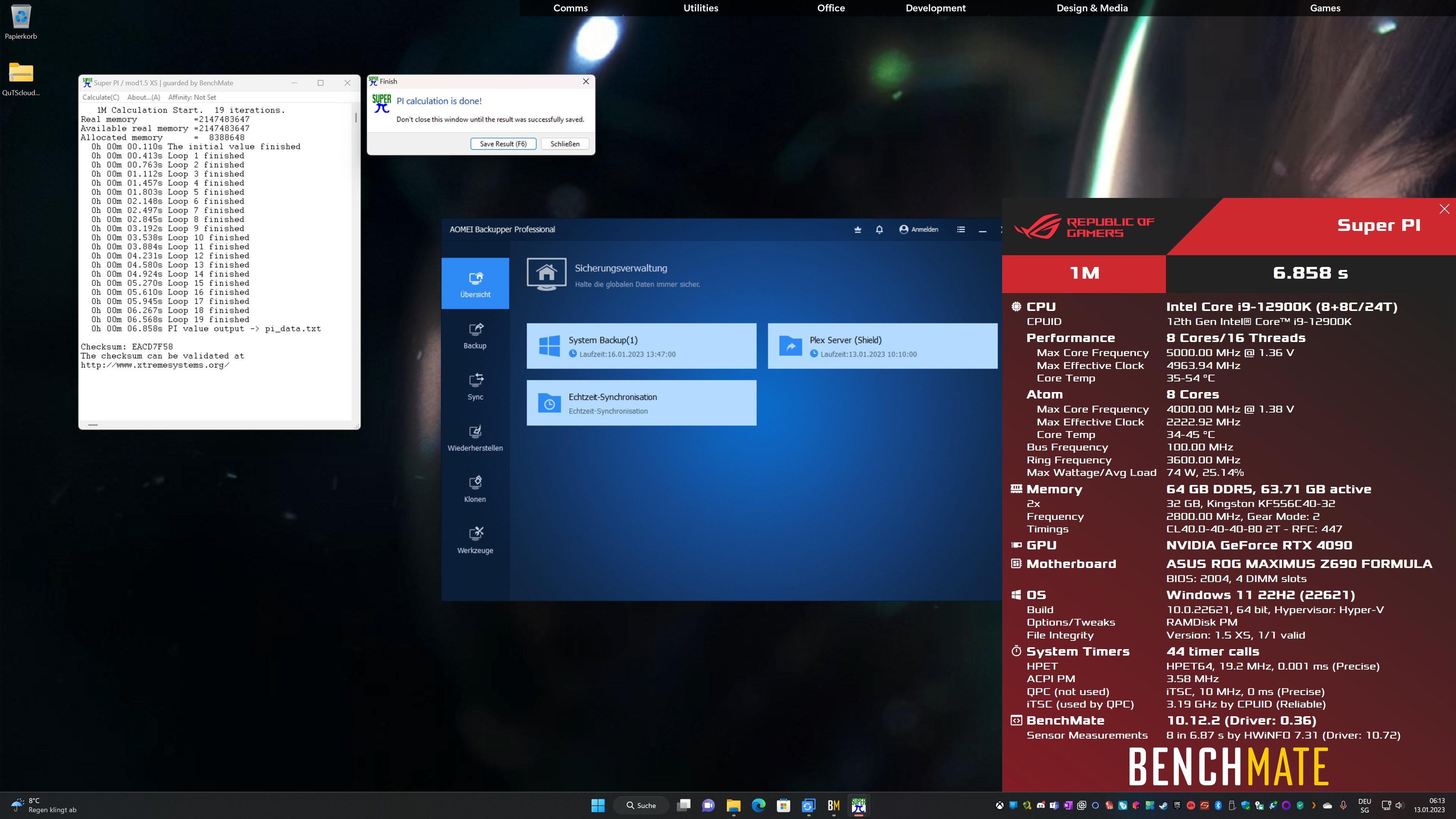
Task: Open the System Backup(1) task card
Action: pos(642,346)
